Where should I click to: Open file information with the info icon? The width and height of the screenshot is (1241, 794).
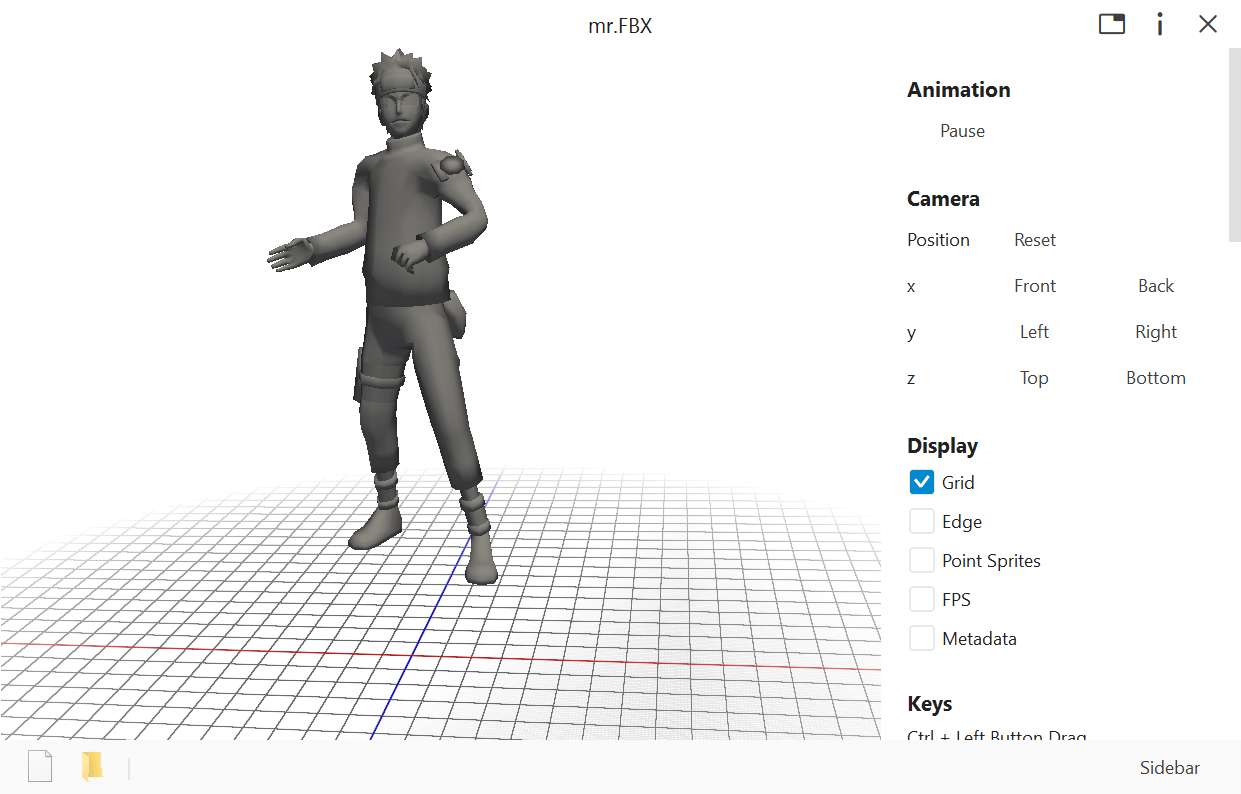tap(1160, 24)
